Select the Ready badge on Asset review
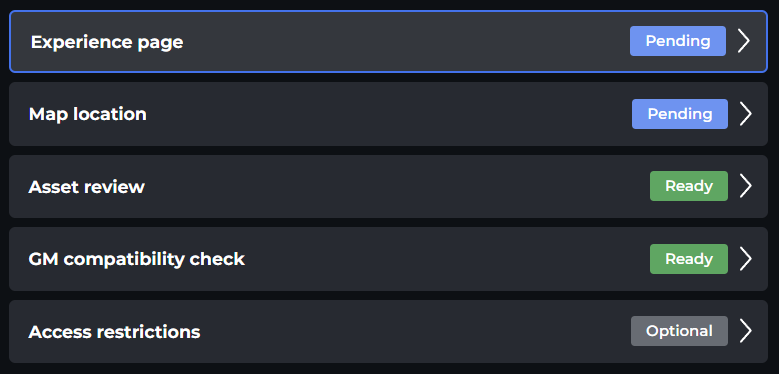 pyautogui.click(x=689, y=186)
